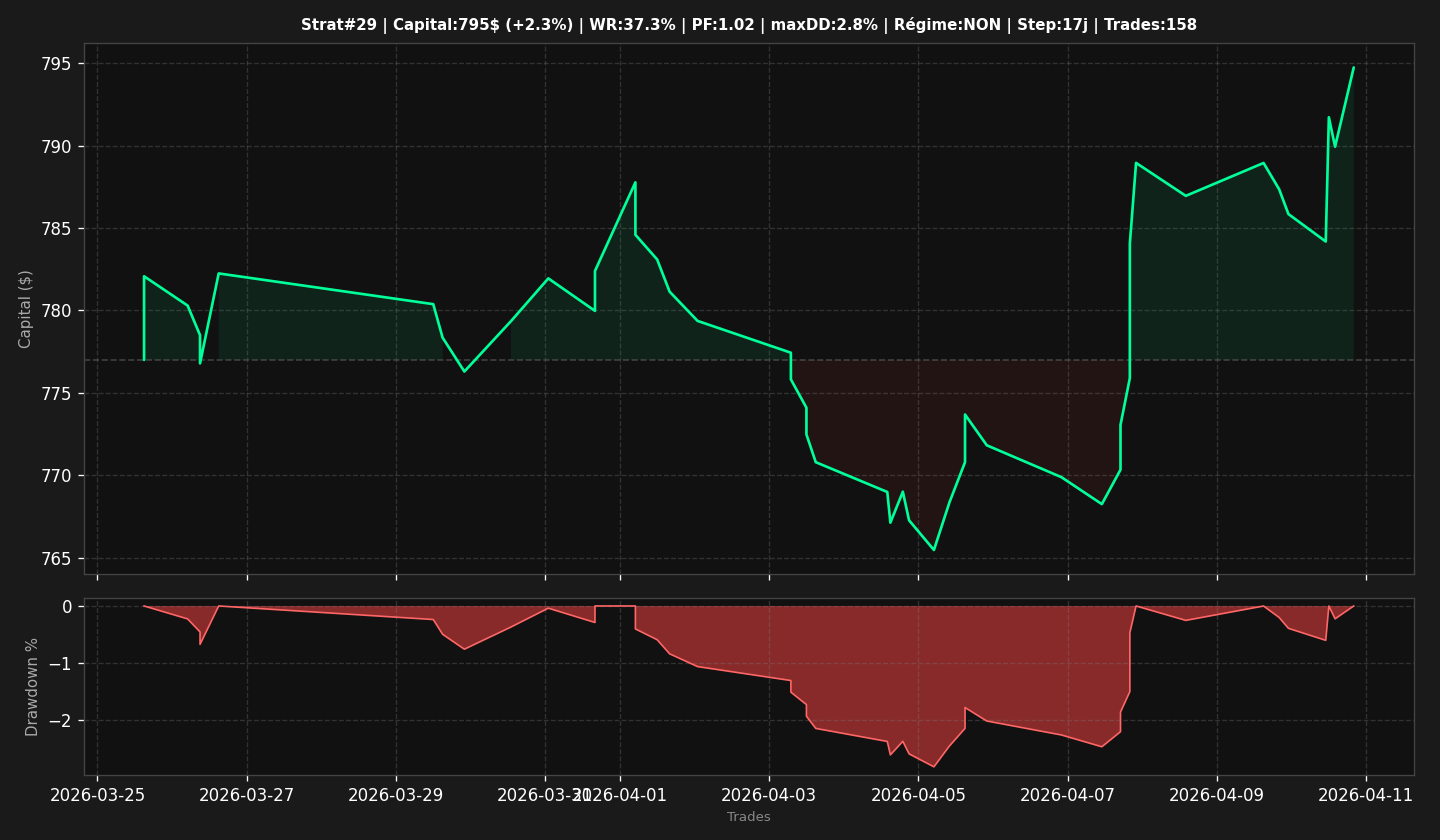
Task: Click the Trades x-axis label
Action: pyautogui.click(x=749, y=817)
